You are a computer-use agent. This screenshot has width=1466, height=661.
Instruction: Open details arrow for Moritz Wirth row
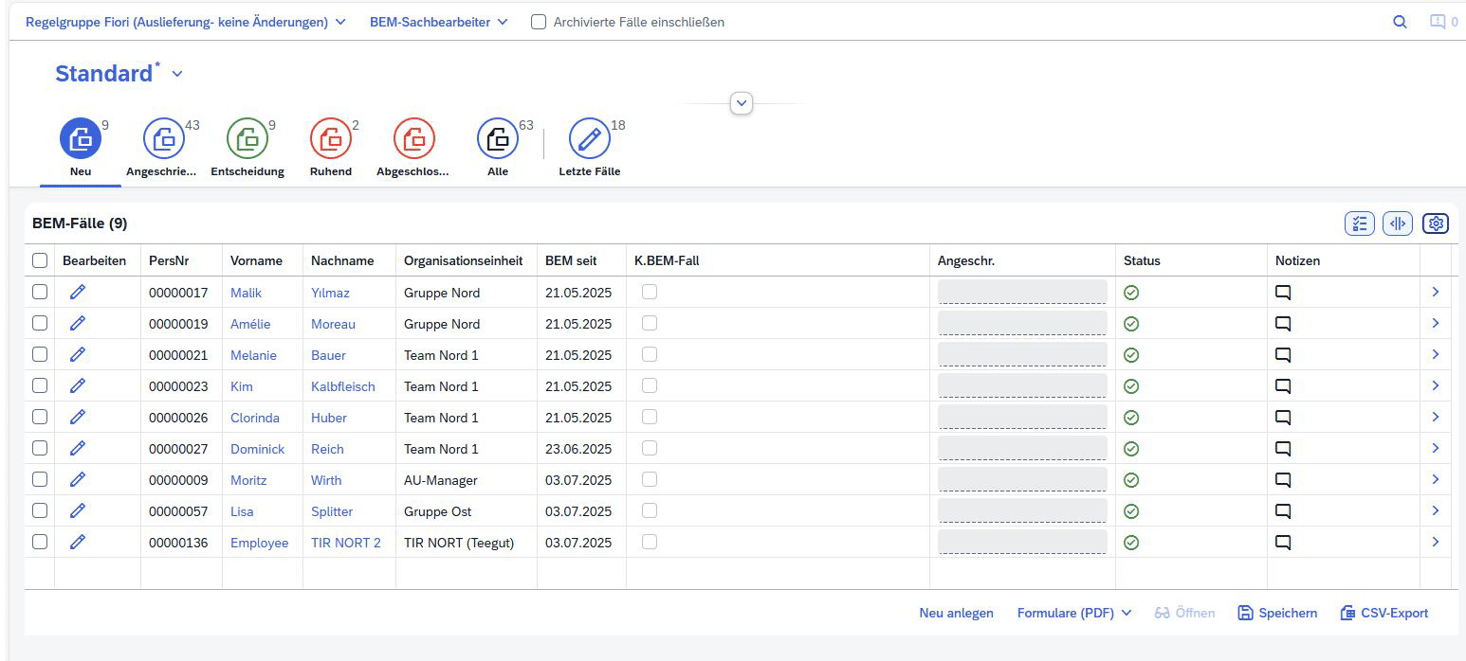1435,479
